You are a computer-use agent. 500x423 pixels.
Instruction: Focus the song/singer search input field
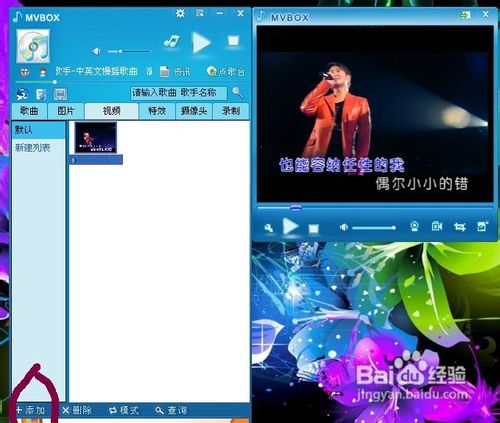[178, 93]
